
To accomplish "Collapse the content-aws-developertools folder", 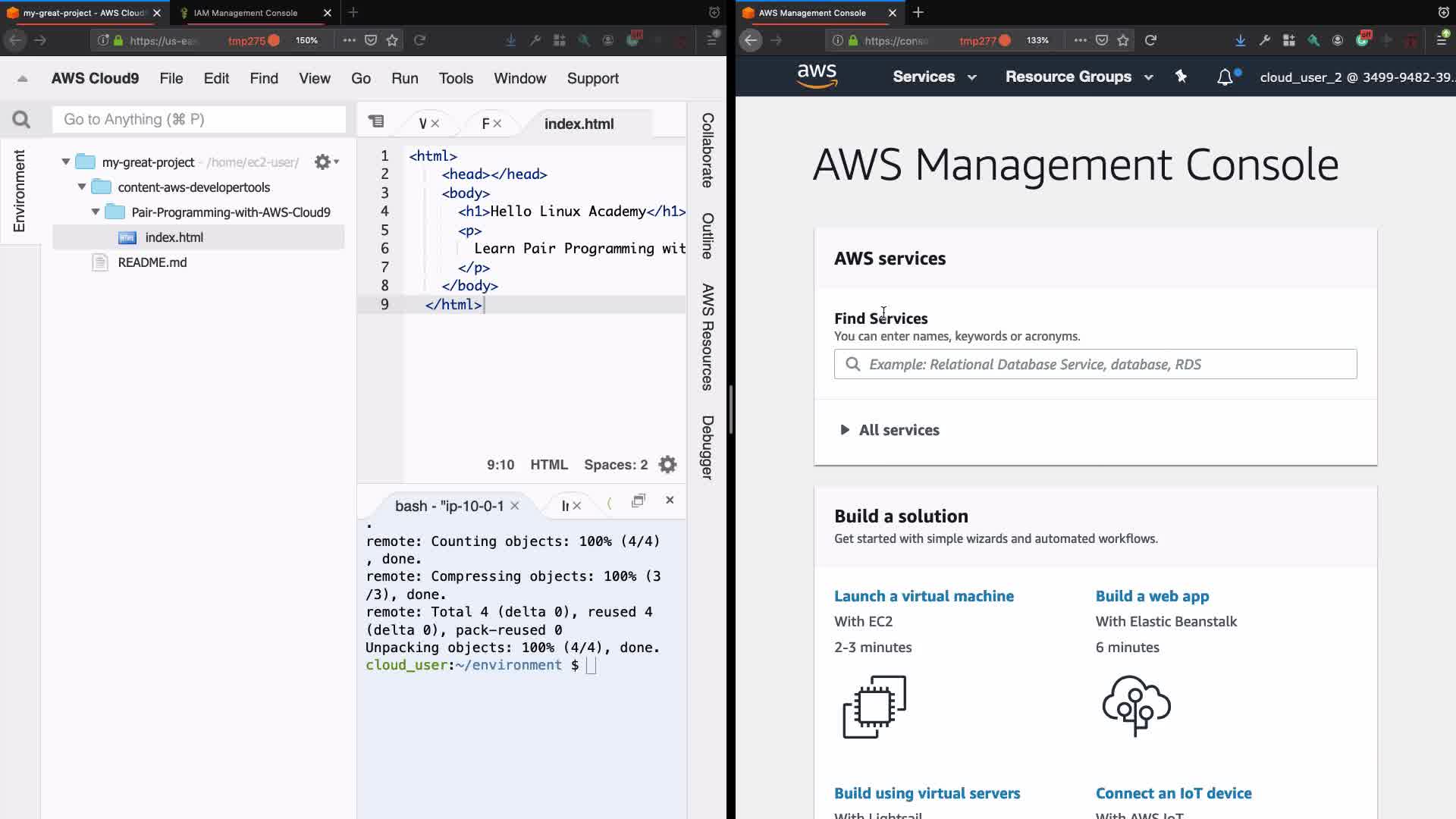I will tap(82, 187).
